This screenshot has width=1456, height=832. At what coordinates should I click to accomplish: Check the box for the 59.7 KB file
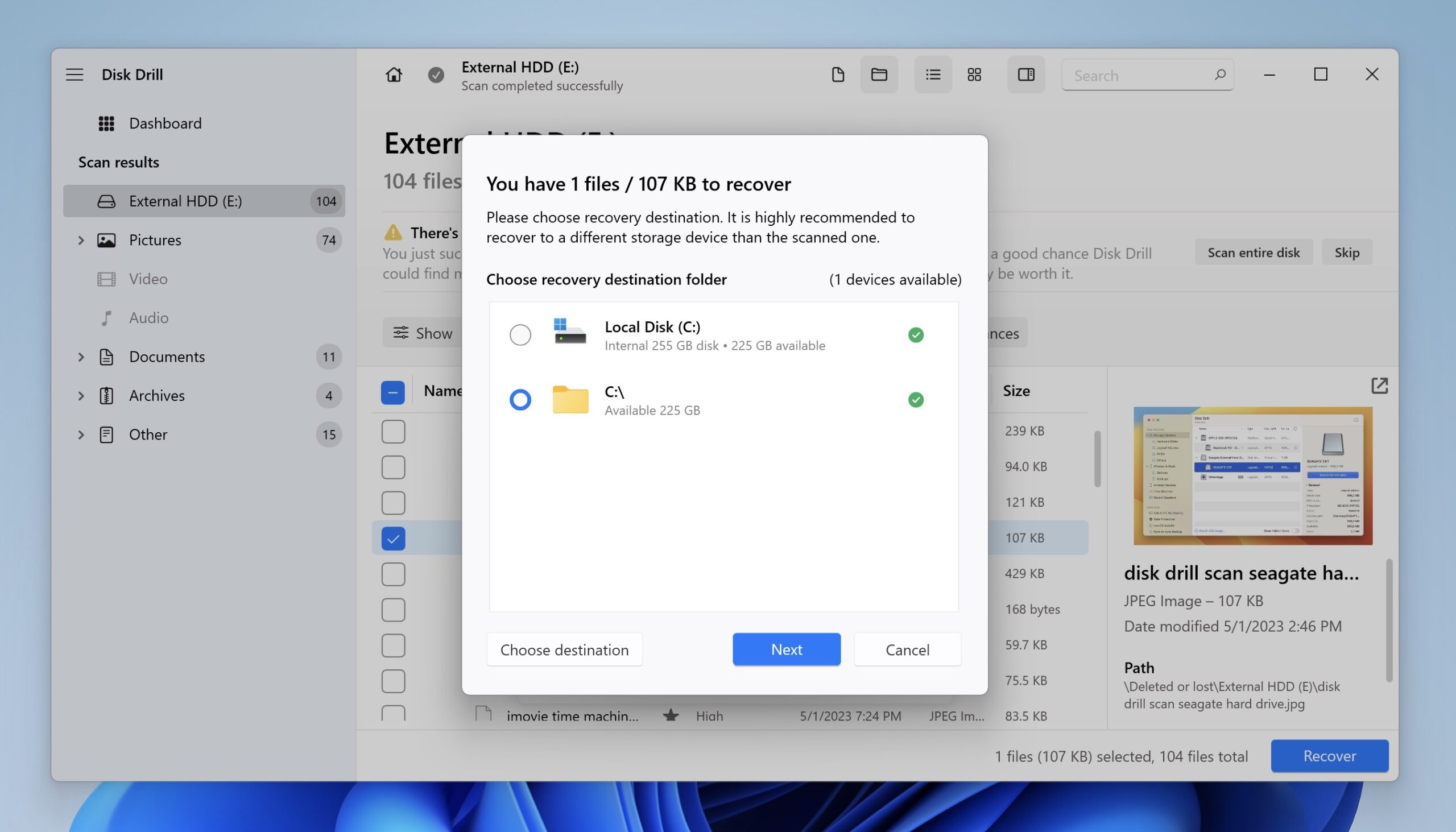[393, 645]
